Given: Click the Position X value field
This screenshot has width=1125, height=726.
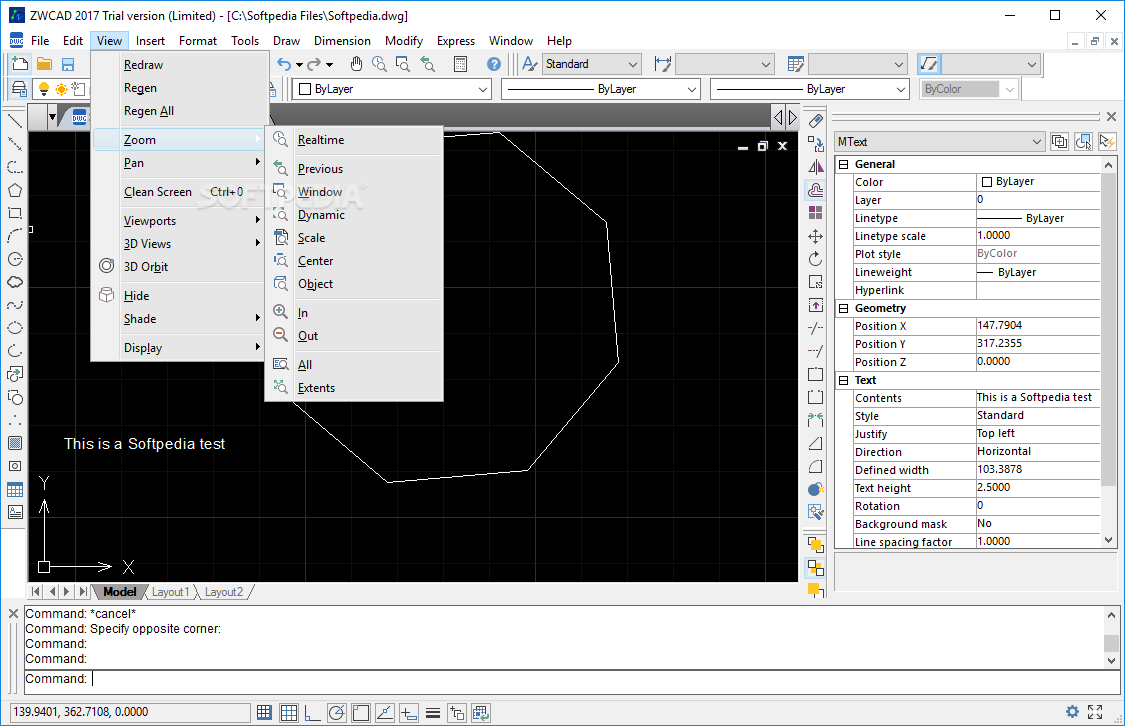Looking at the screenshot, I should tap(1037, 326).
